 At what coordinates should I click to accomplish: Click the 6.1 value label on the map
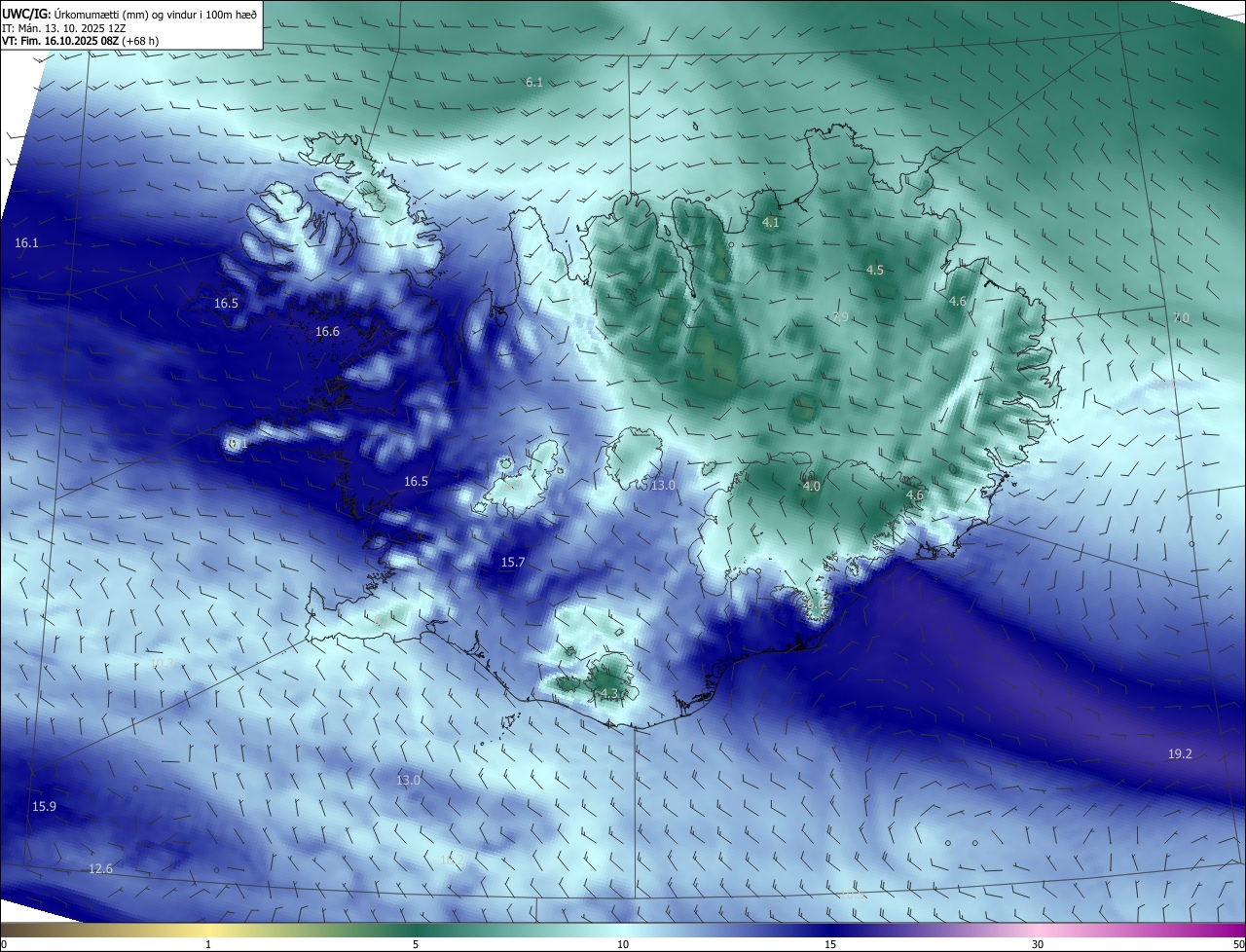(534, 83)
